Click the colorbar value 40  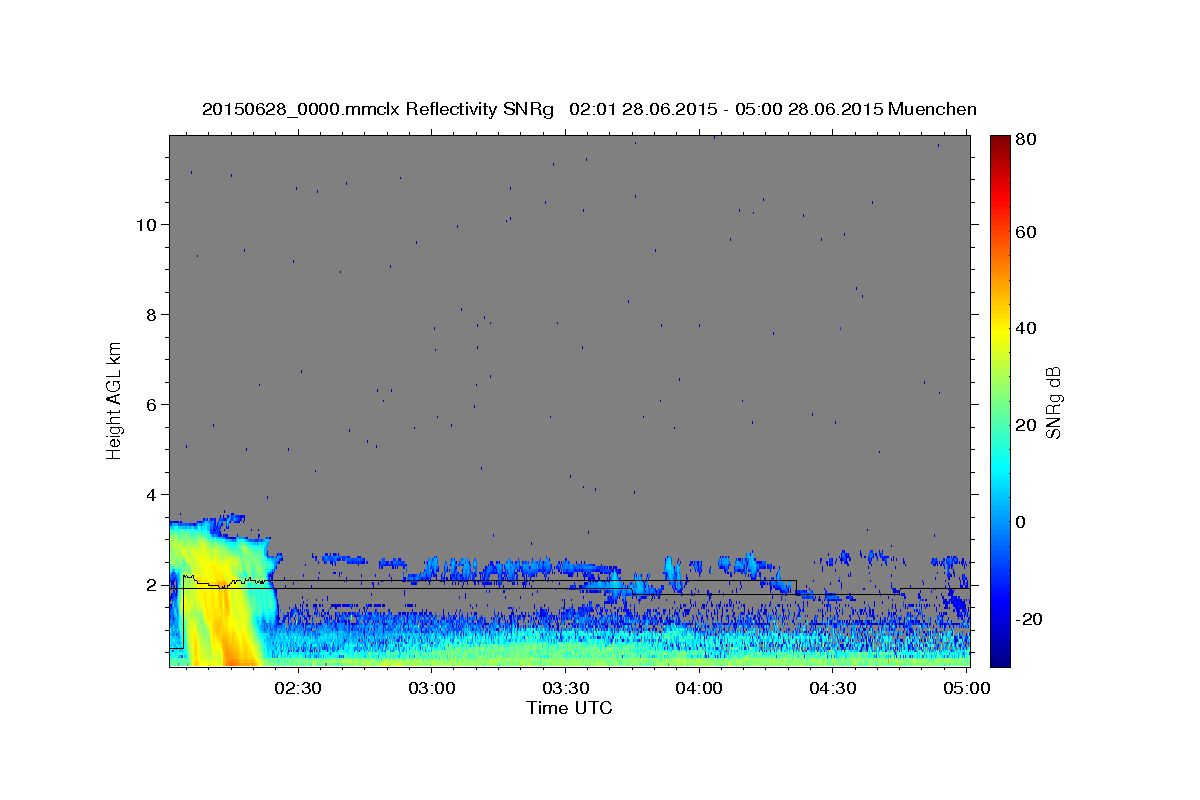(x=1024, y=329)
